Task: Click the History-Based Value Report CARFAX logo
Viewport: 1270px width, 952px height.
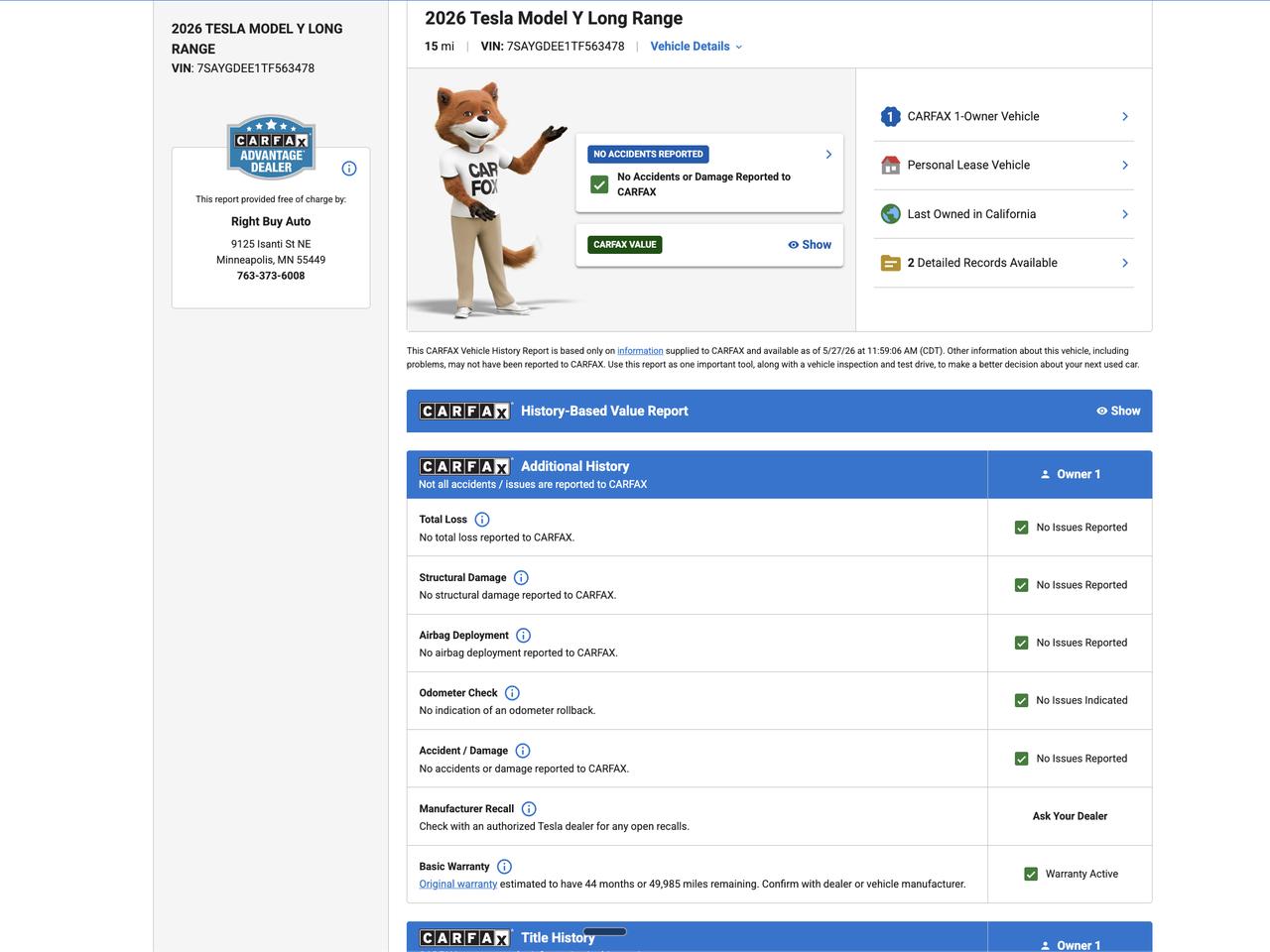Action: (x=464, y=411)
